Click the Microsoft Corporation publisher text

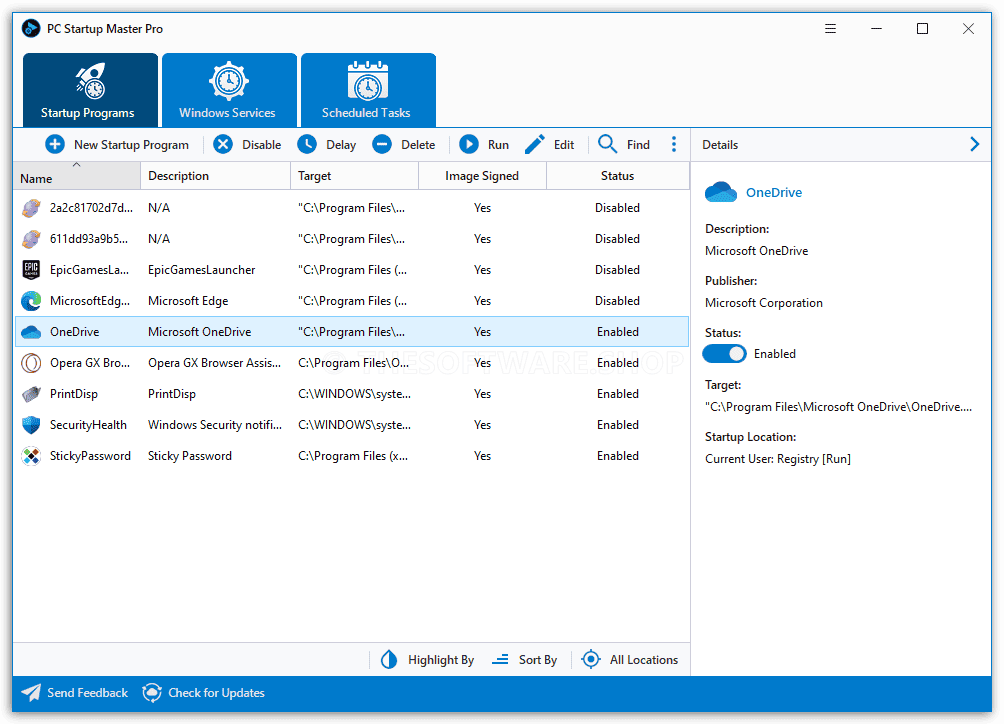(x=763, y=303)
